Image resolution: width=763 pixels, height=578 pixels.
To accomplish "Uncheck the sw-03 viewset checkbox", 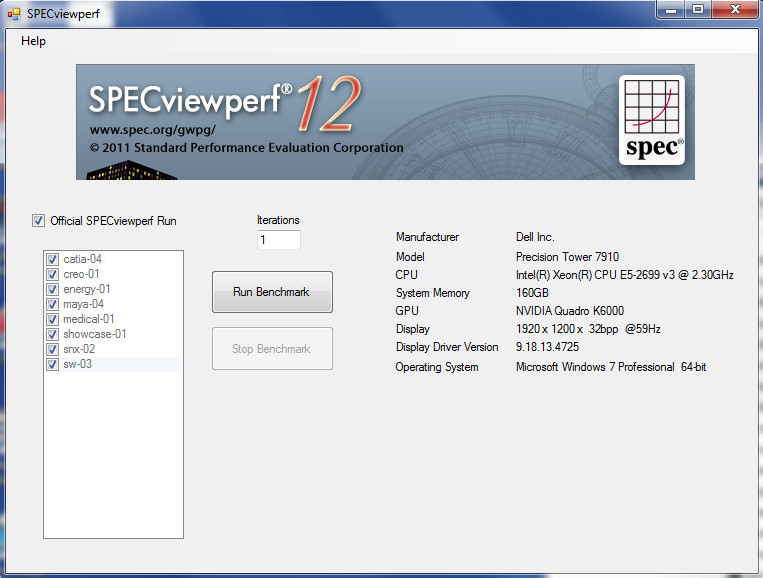I will 52,364.
